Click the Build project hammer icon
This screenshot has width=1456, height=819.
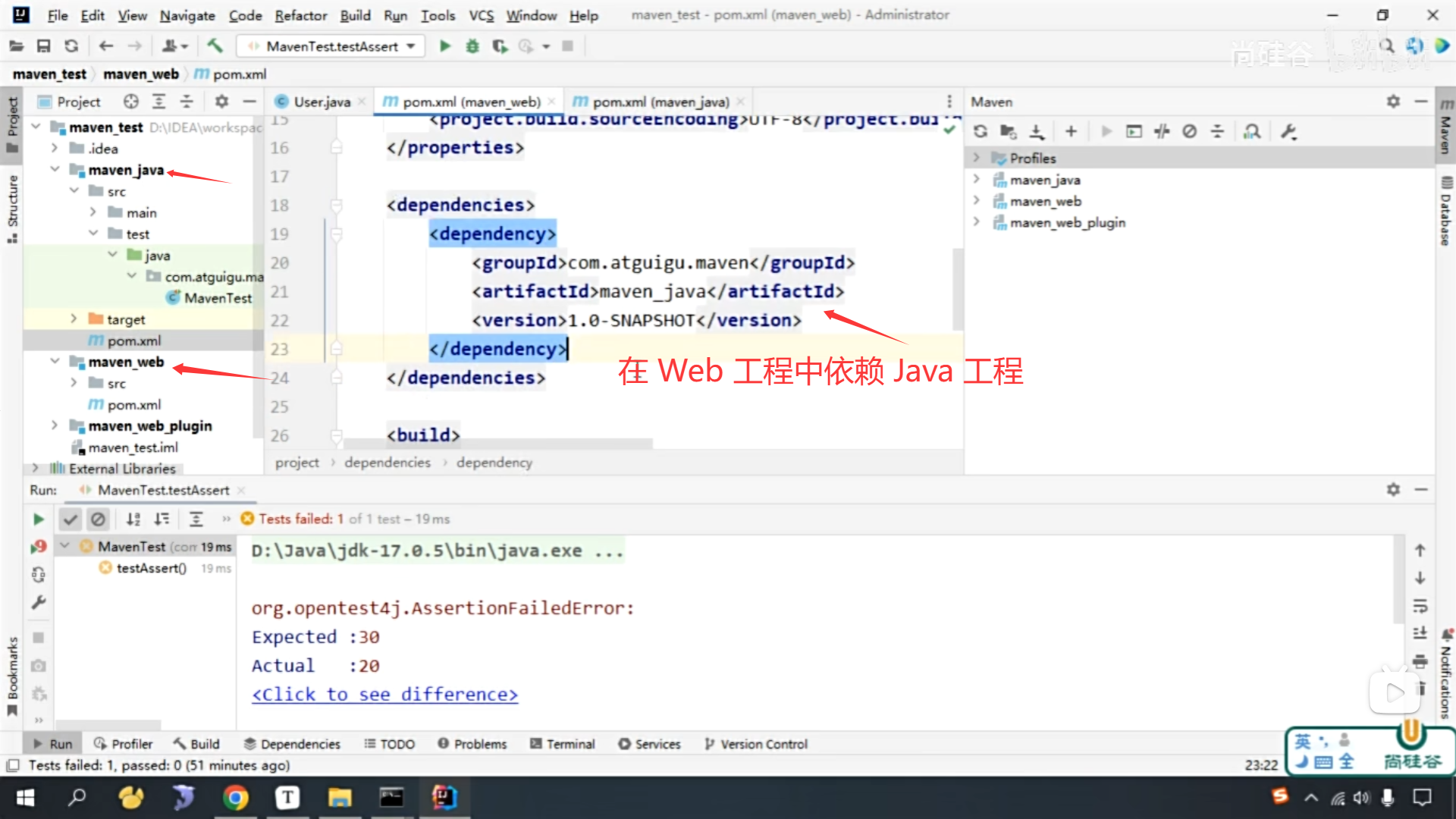point(215,46)
